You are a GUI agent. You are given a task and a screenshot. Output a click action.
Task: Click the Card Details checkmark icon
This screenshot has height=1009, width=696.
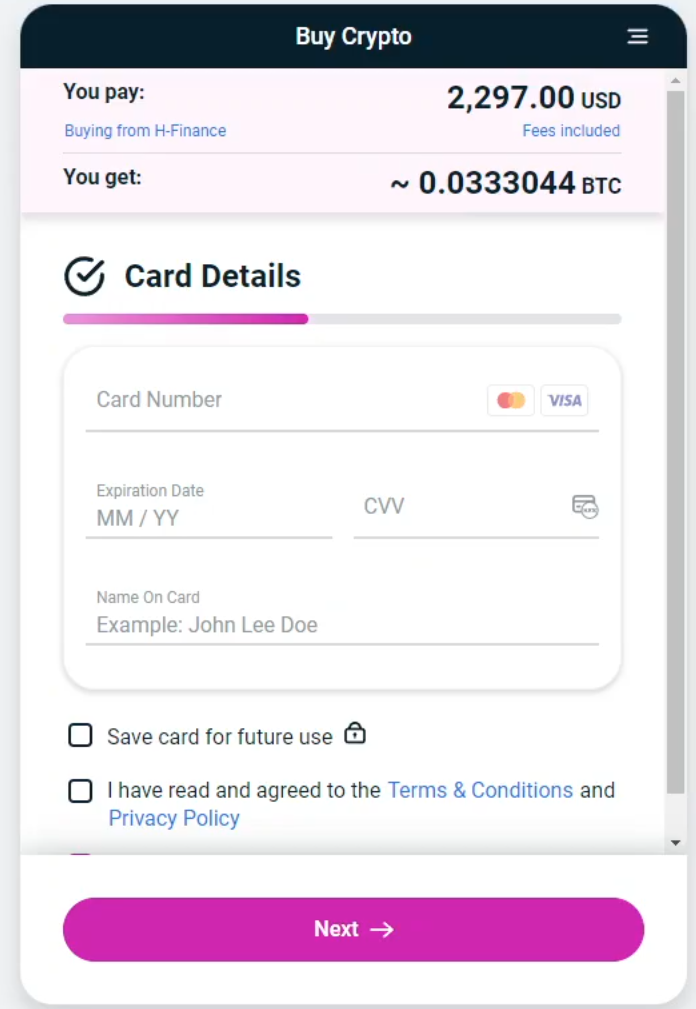pos(84,276)
